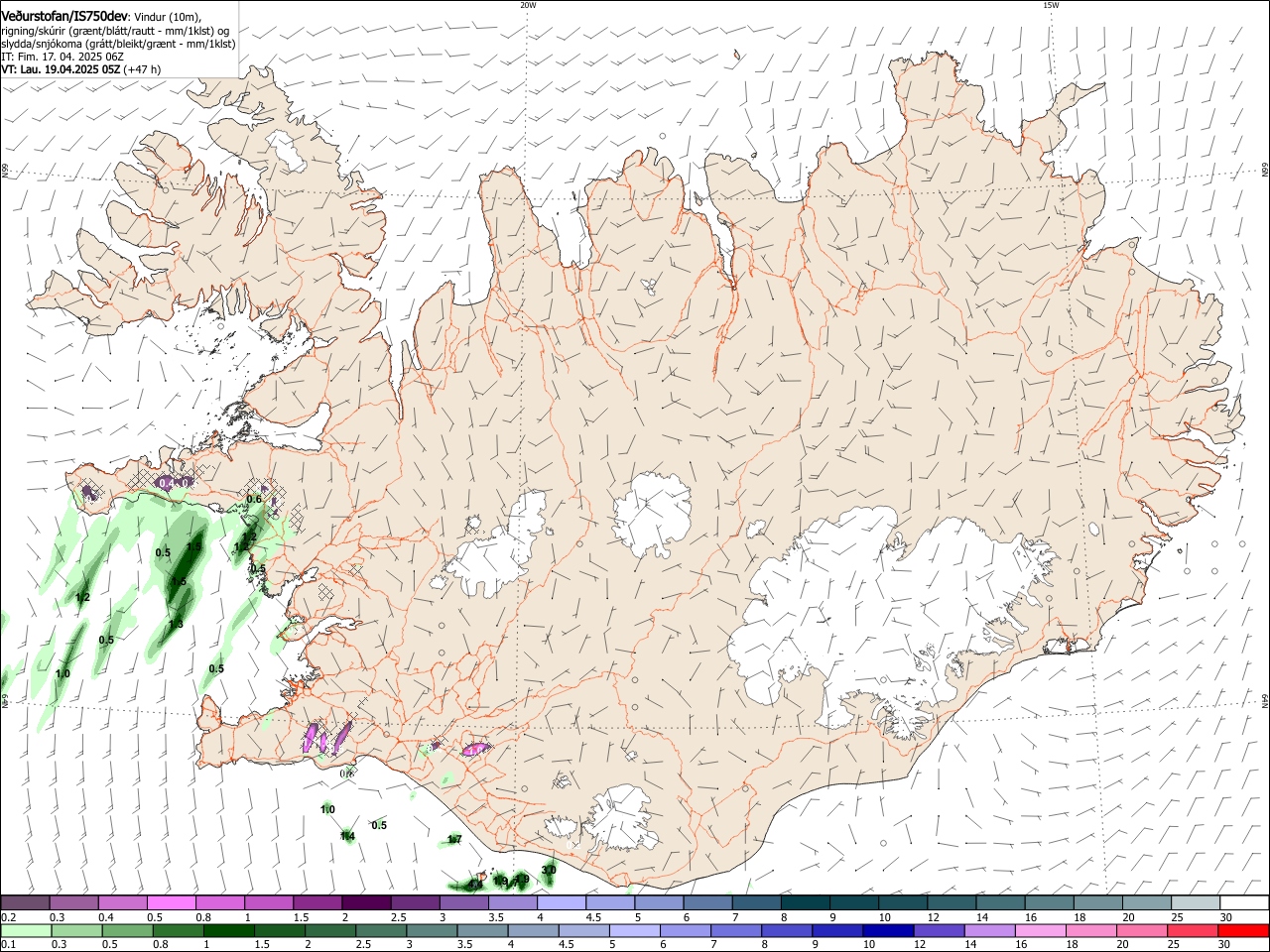
Task: Select snow-scale swatch between 12 and 14
Action: pos(951,903)
